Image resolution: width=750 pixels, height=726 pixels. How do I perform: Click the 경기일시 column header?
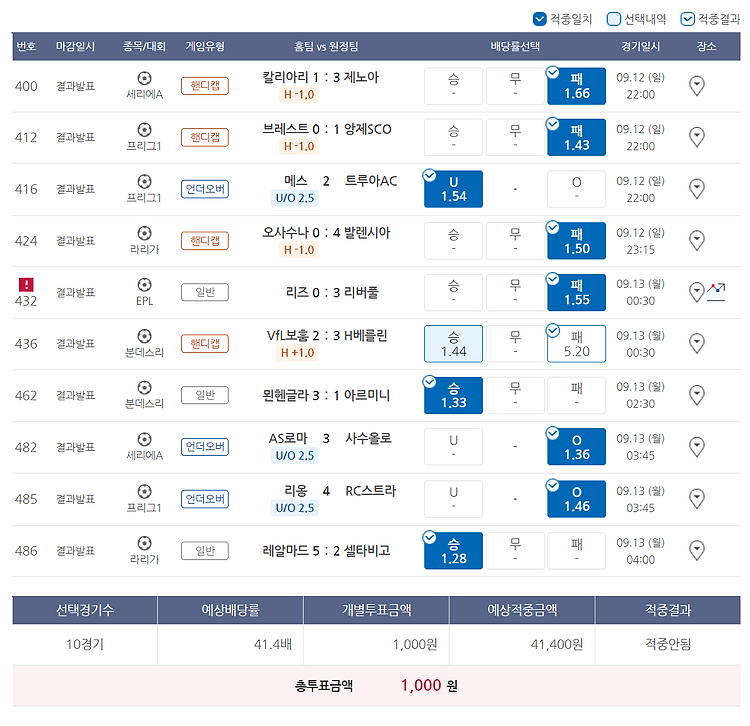click(640, 46)
